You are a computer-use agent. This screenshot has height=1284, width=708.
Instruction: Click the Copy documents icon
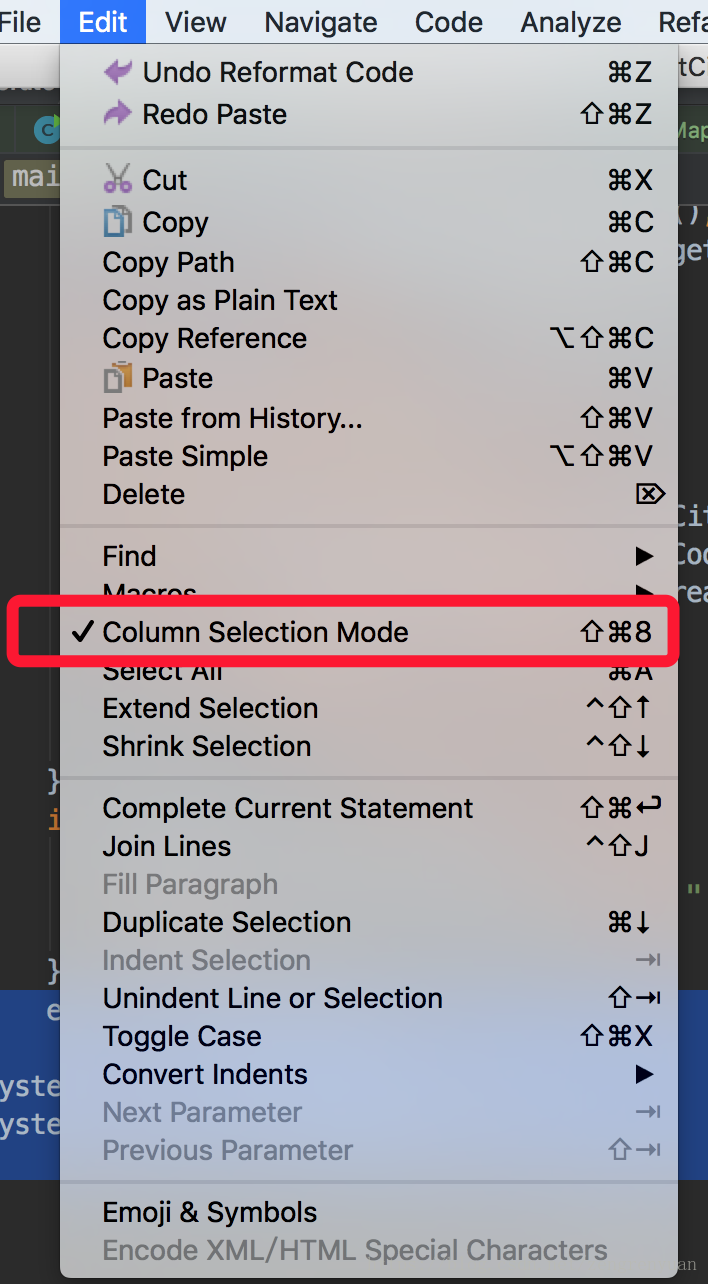click(118, 222)
